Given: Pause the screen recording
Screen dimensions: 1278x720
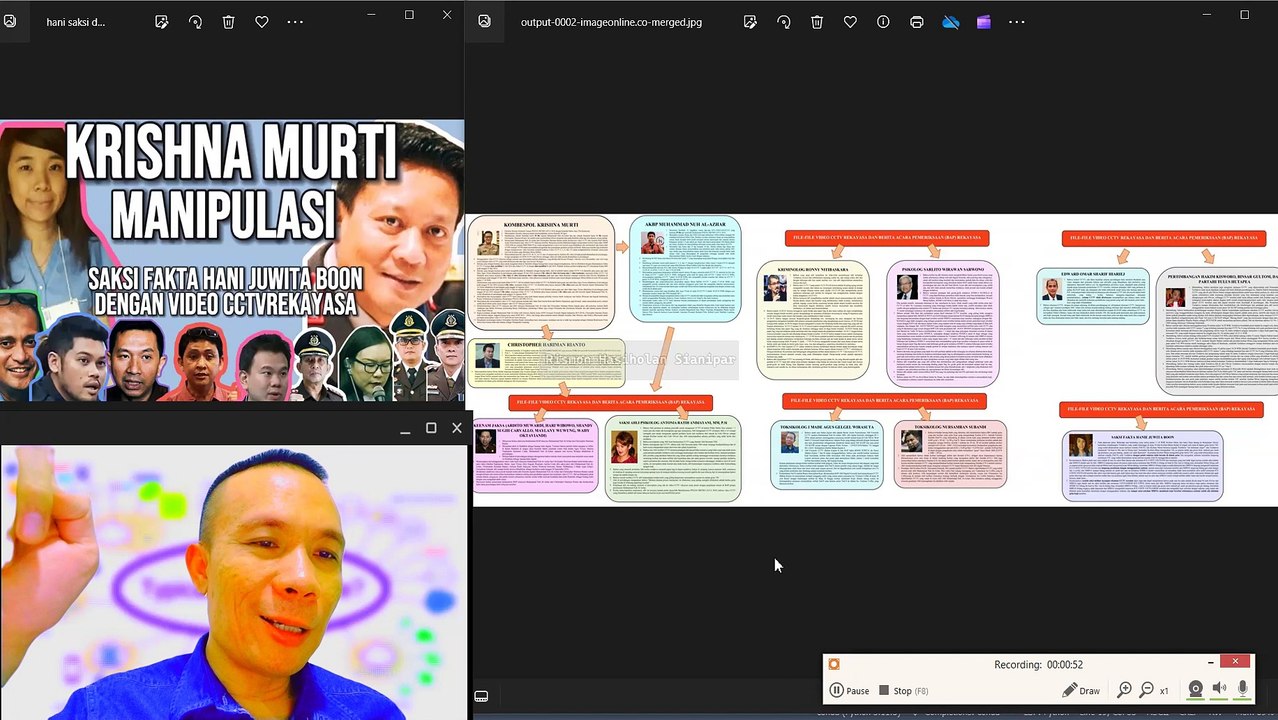Looking at the screenshot, I should tap(849, 690).
